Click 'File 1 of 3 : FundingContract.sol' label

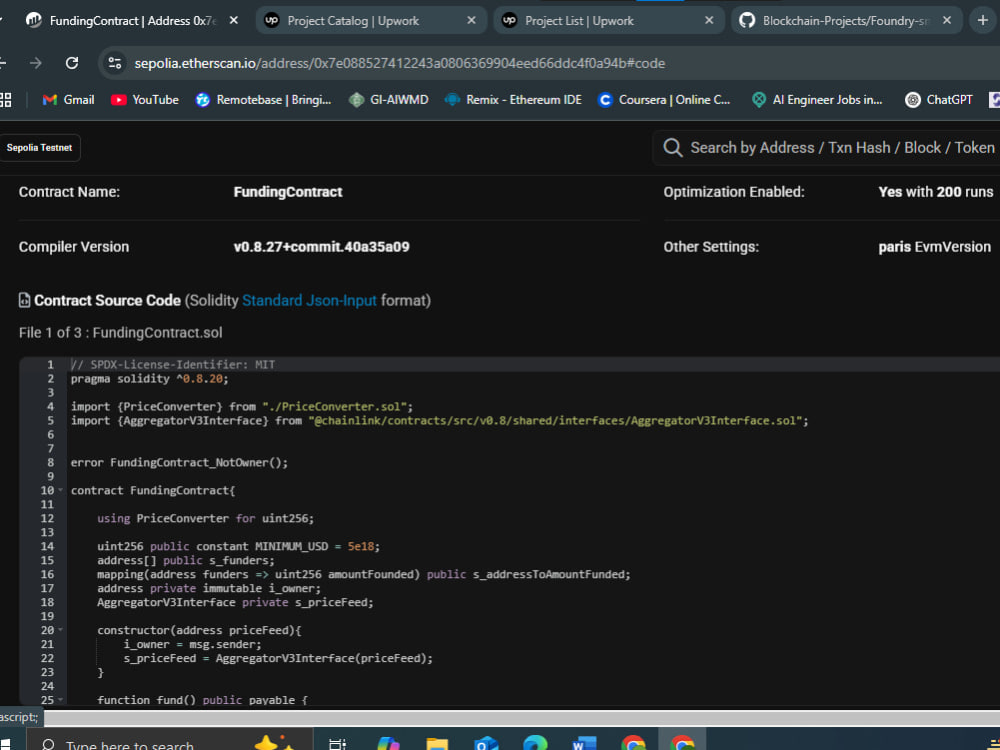click(121, 332)
